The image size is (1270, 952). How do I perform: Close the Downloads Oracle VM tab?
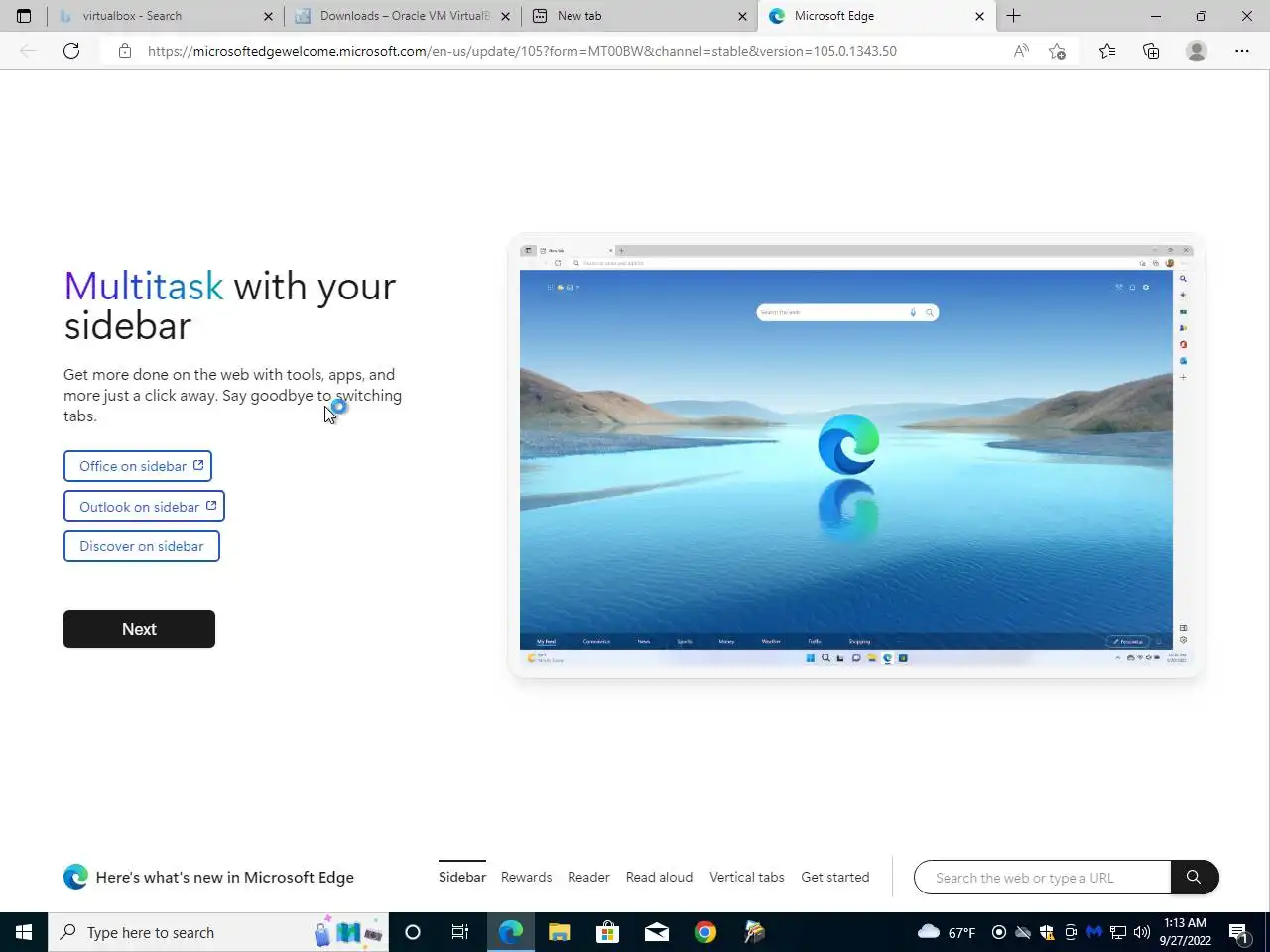[505, 16]
